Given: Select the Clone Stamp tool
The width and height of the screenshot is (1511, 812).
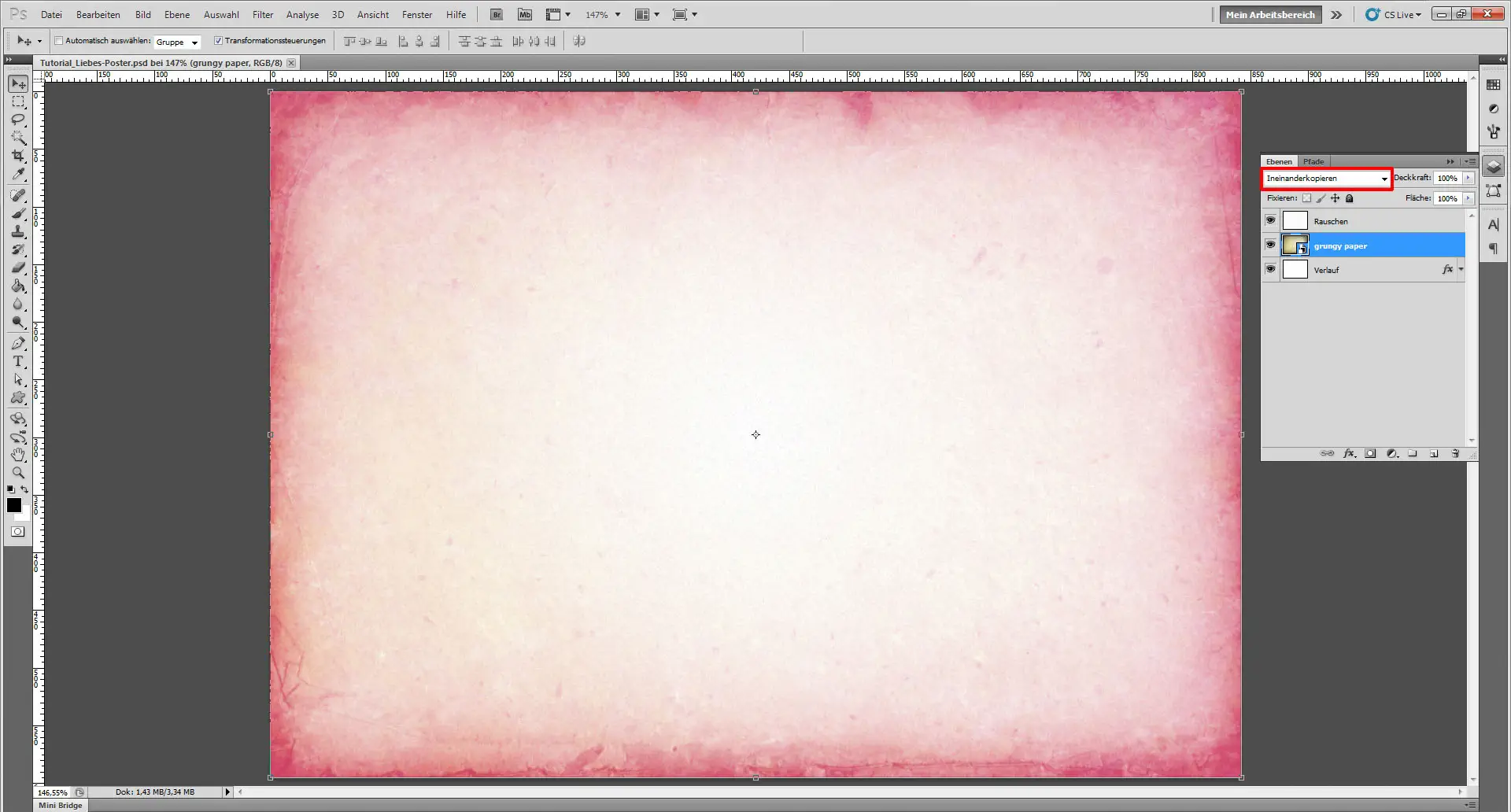Looking at the screenshot, I should [x=18, y=231].
